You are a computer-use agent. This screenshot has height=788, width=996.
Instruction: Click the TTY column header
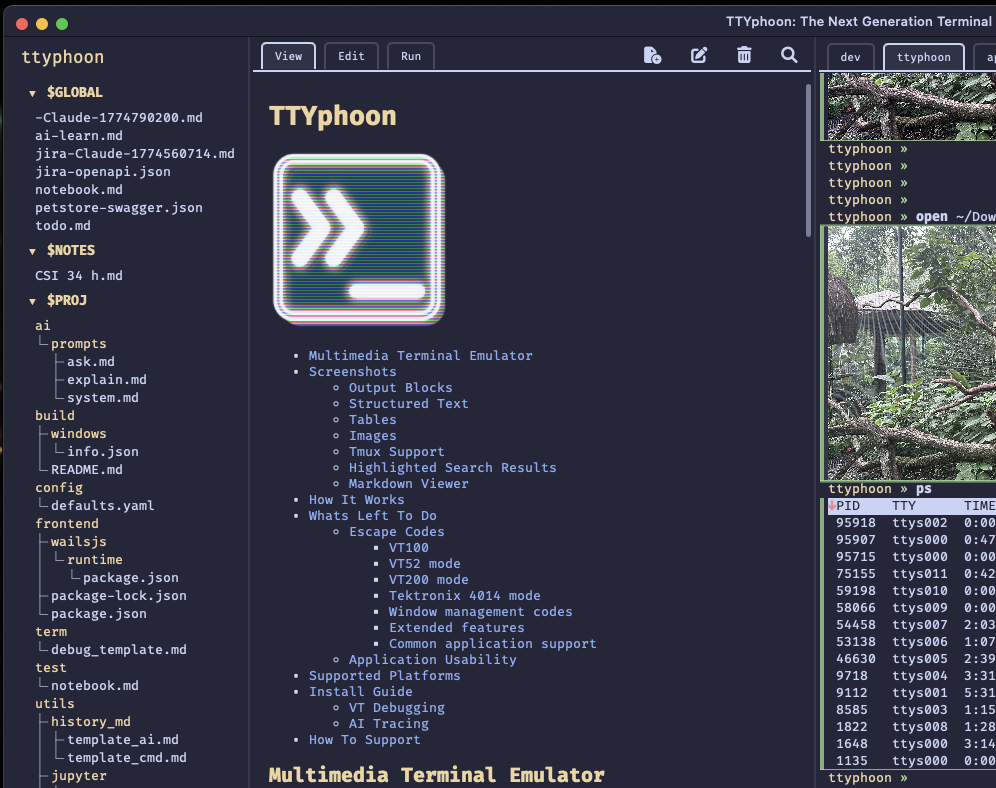click(x=904, y=505)
